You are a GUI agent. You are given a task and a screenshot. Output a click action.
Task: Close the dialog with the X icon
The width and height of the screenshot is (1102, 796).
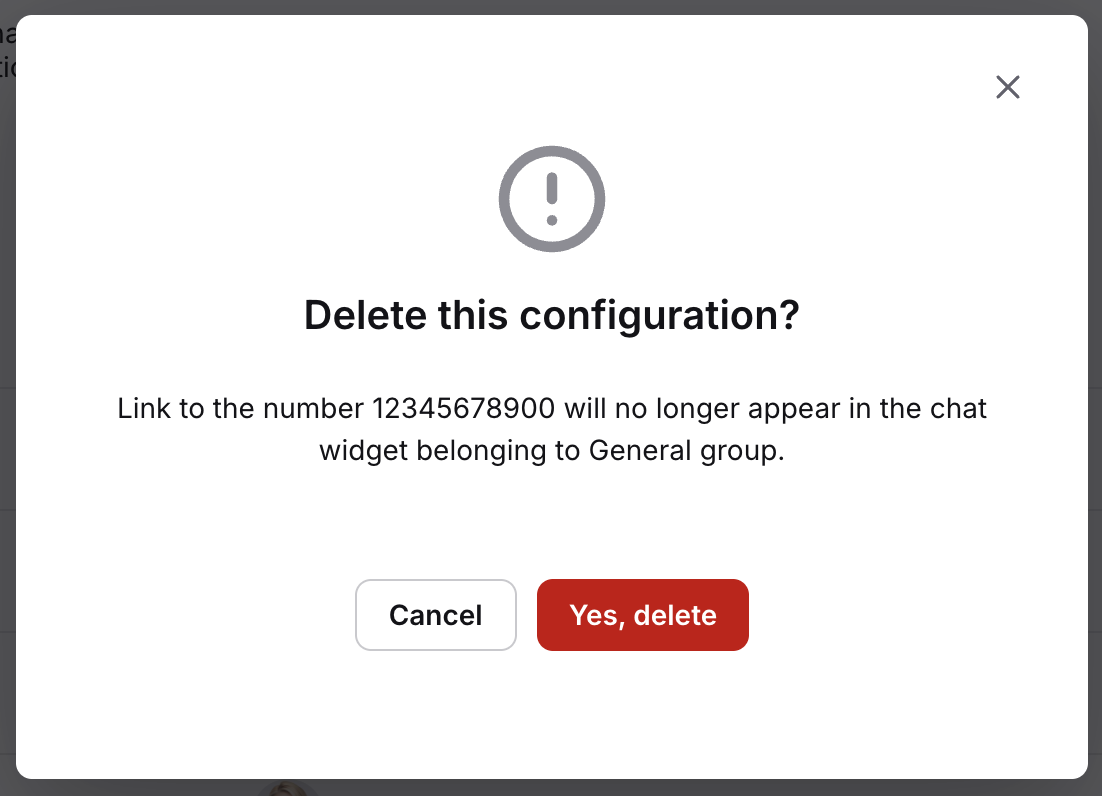(x=1008, y=88)
